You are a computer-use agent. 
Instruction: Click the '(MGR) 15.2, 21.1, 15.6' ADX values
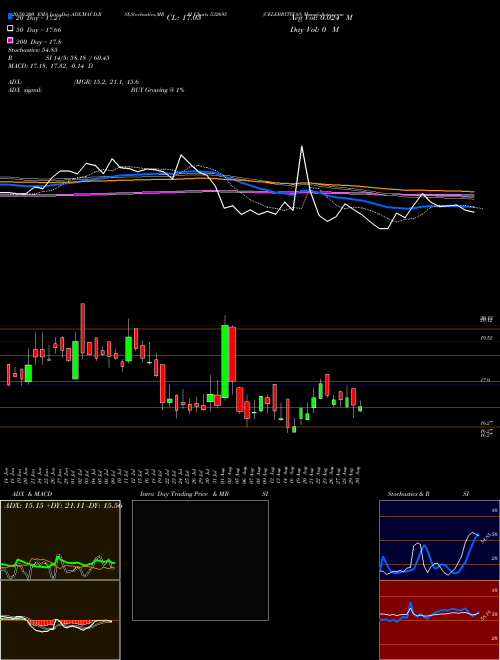tap(106, 82)
